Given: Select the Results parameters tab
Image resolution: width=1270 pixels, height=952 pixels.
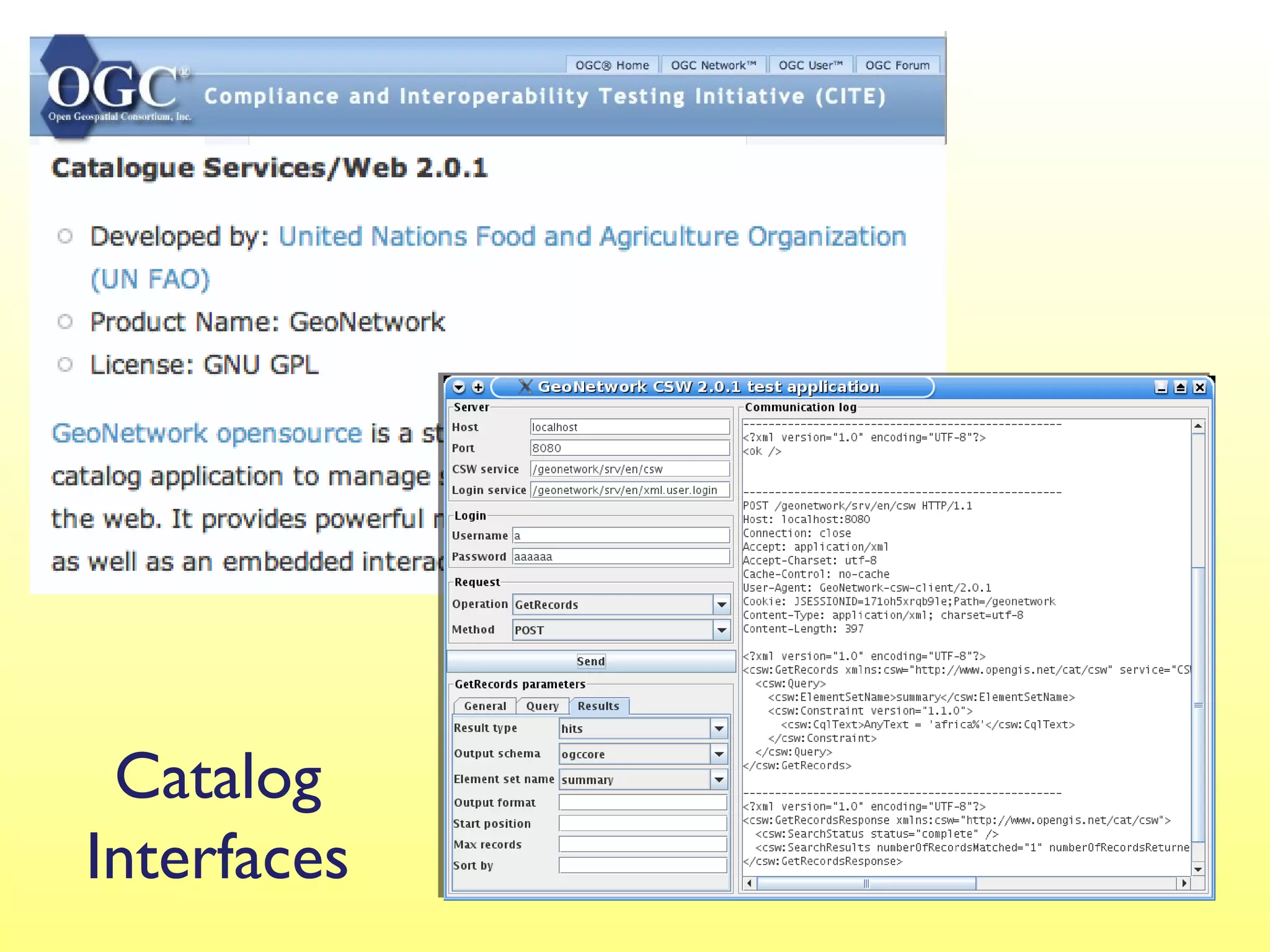Looking at the screenshot, I should [x=598, y=706].
